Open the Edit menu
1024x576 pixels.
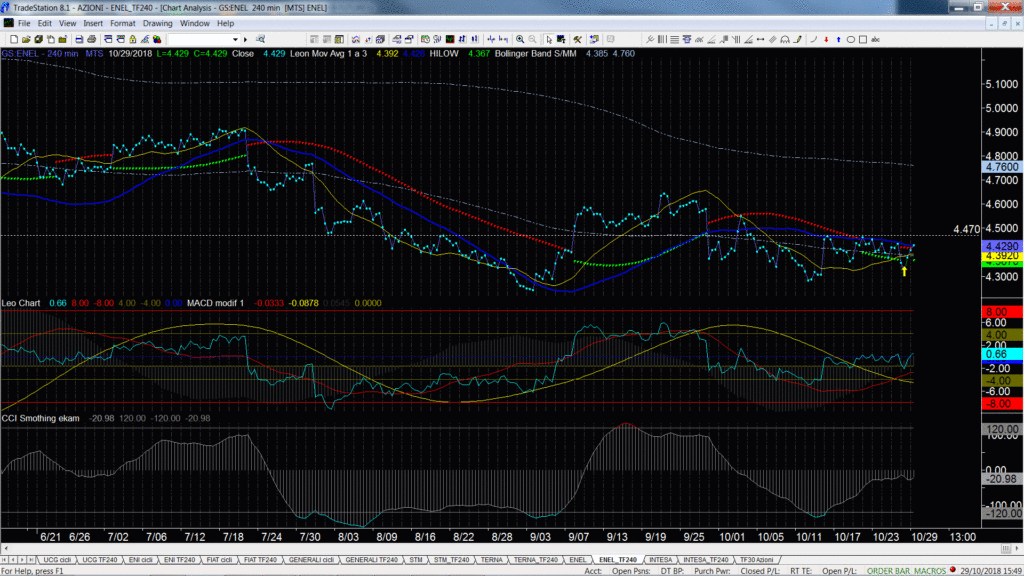point(44,24)
